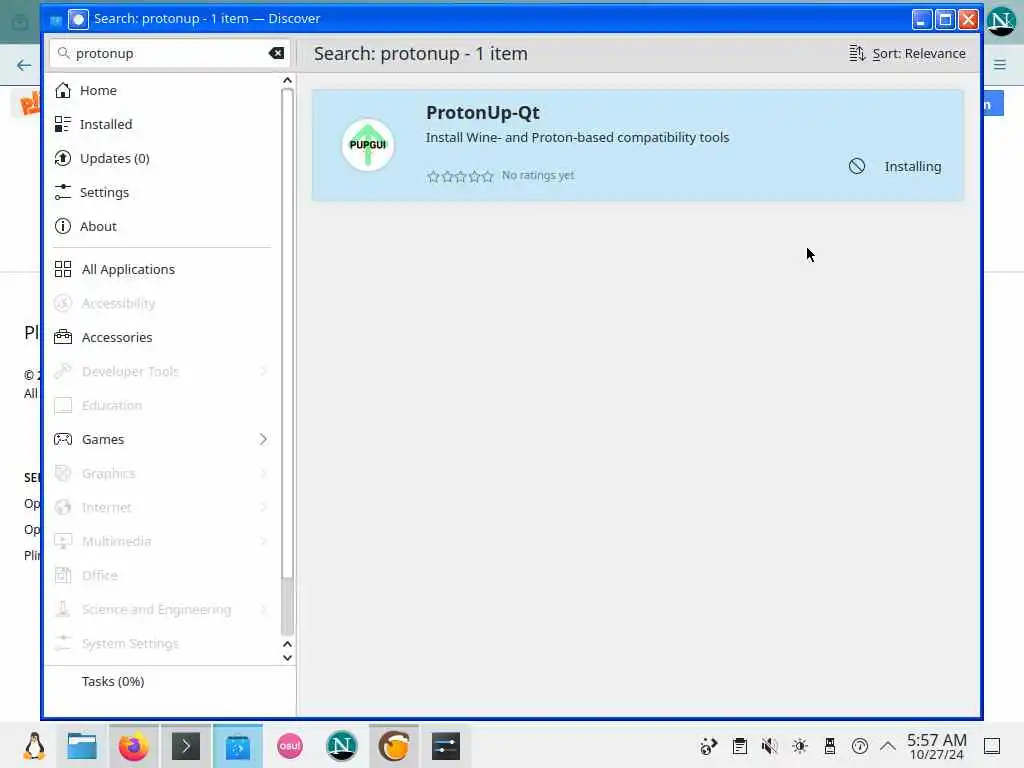
Task: Click sidebar scrollbar up arrow
Action: [x=287, y=80]
